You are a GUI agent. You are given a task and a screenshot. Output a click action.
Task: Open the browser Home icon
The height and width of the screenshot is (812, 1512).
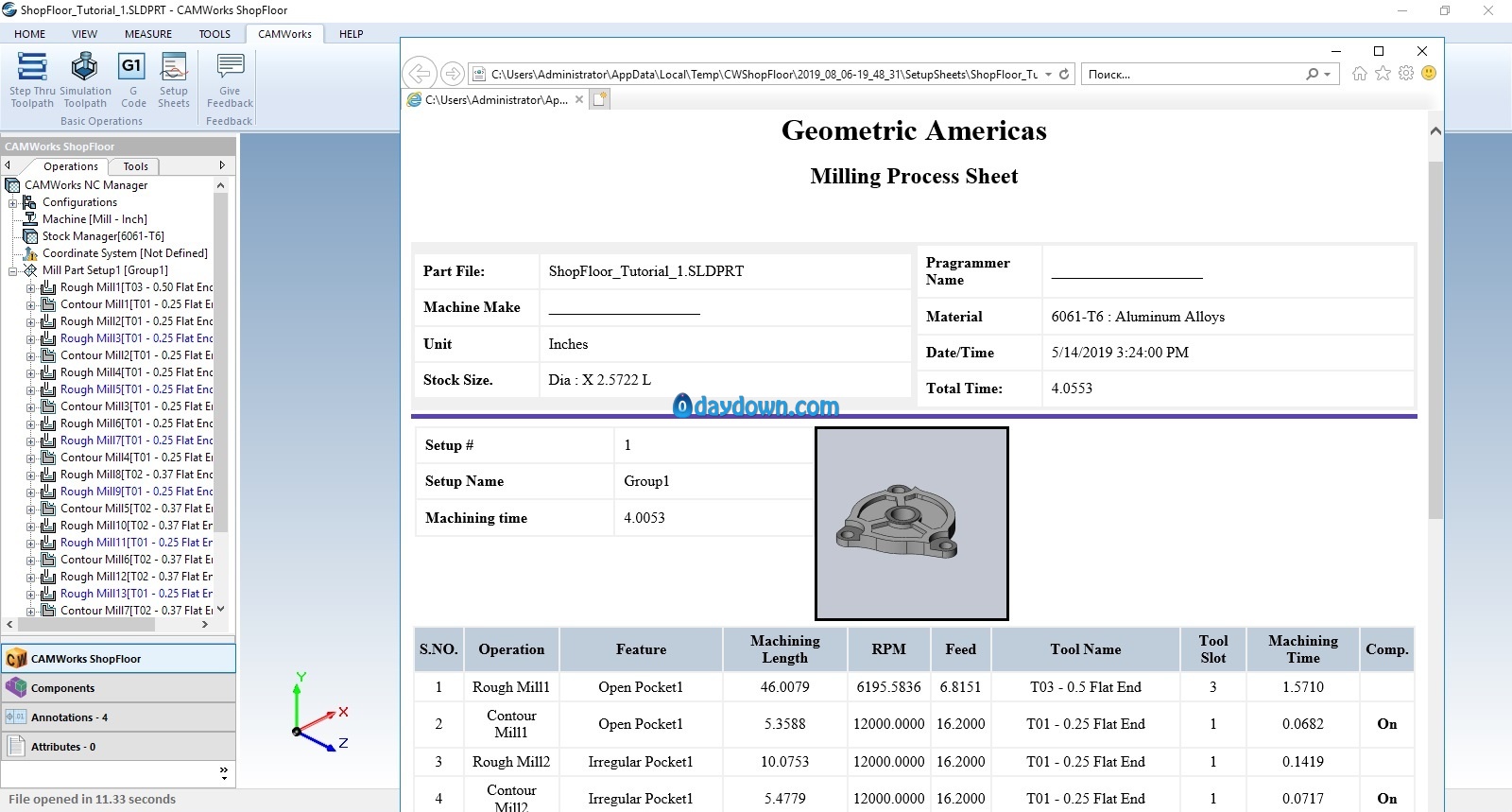(1359, 74)
